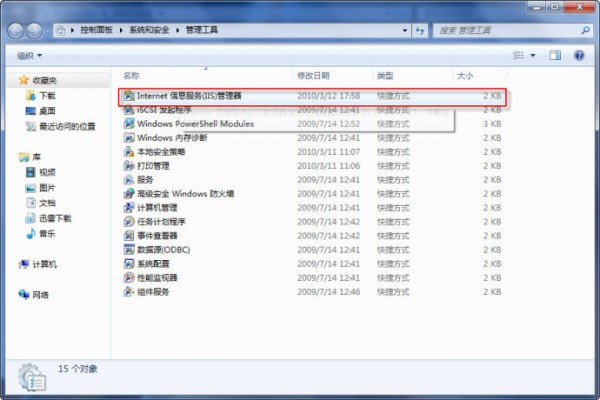600x400 pixels.
Task: Sort files by 名称 column header
Action: (131, 76)
